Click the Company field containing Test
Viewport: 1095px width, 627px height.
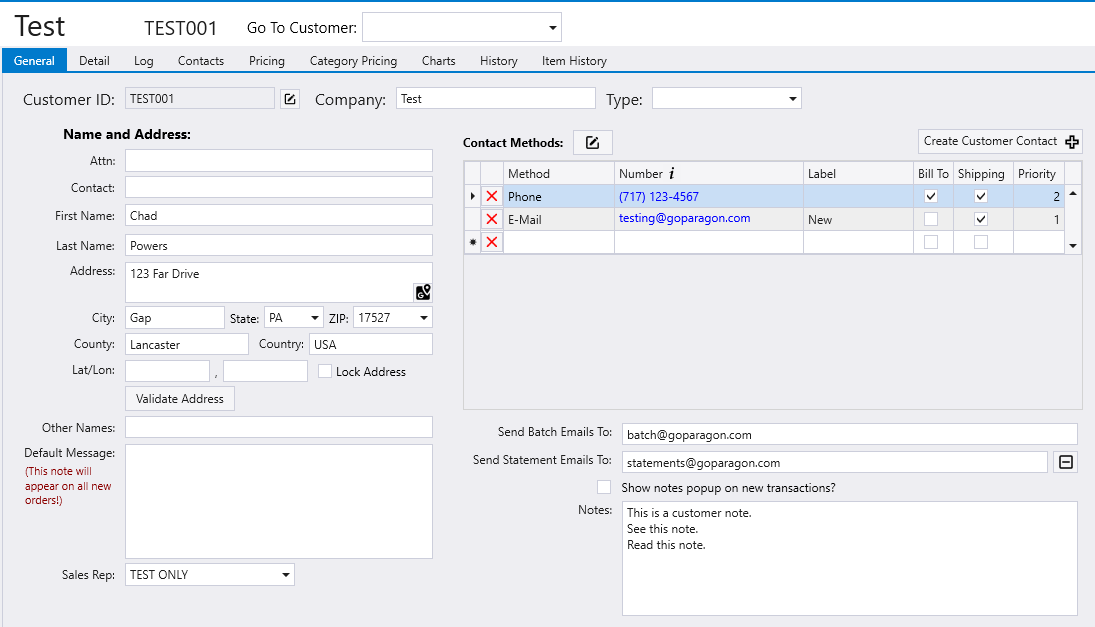pyautogui.click(x=496, y=98)
